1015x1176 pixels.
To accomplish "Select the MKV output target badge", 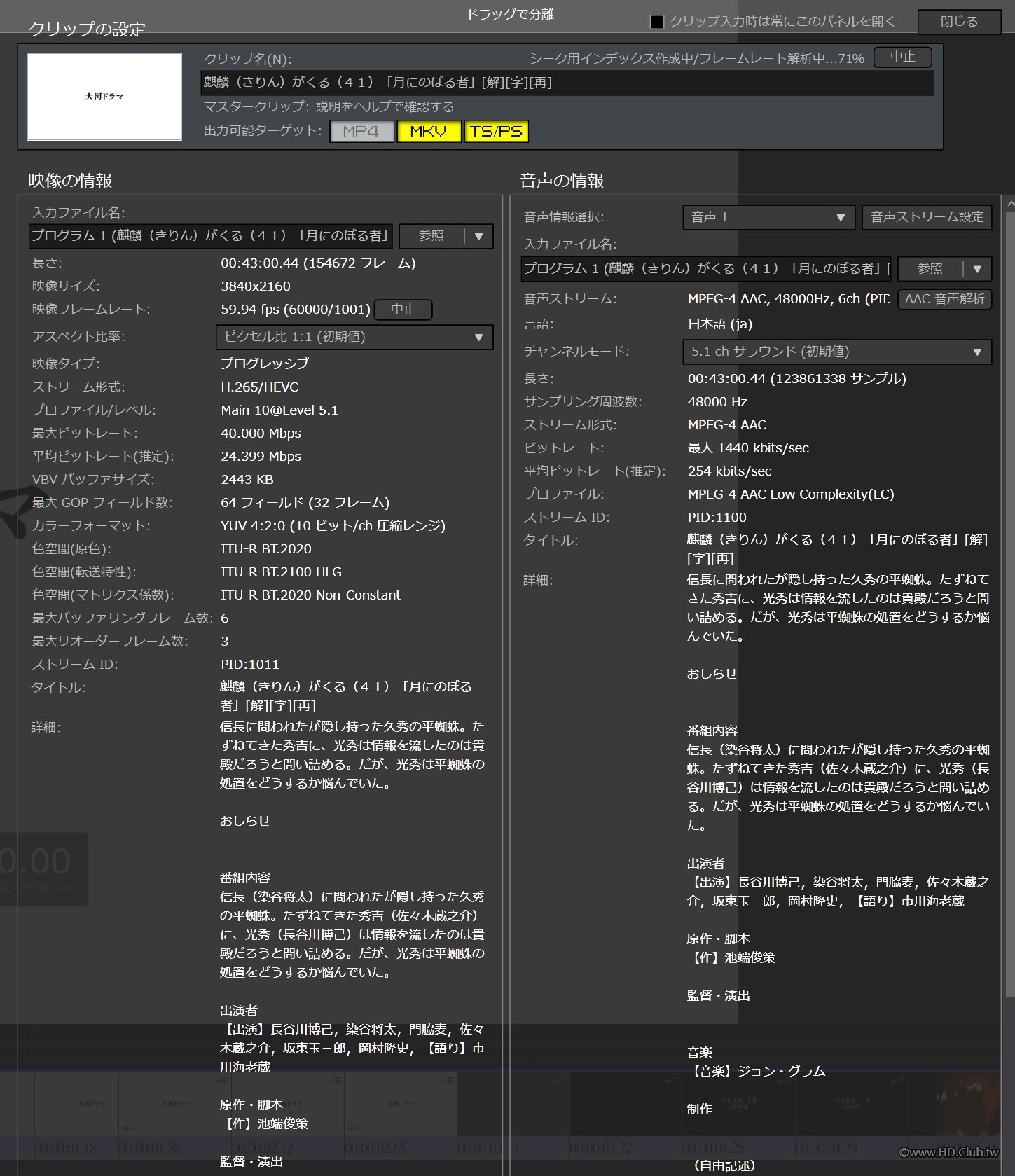I will (x=429, y=131).
